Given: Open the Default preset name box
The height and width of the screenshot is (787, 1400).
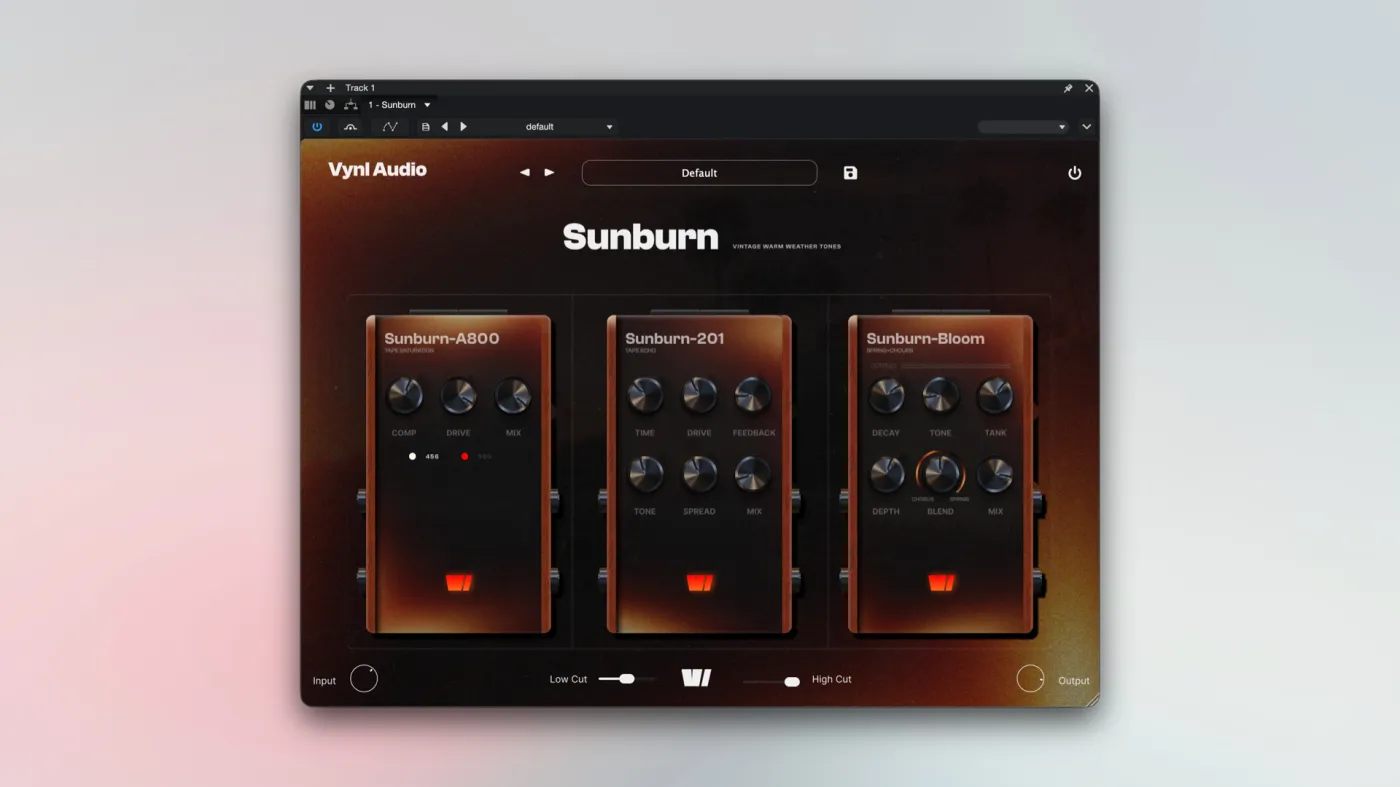Looking at the screenshot, I should pos(699,173).
